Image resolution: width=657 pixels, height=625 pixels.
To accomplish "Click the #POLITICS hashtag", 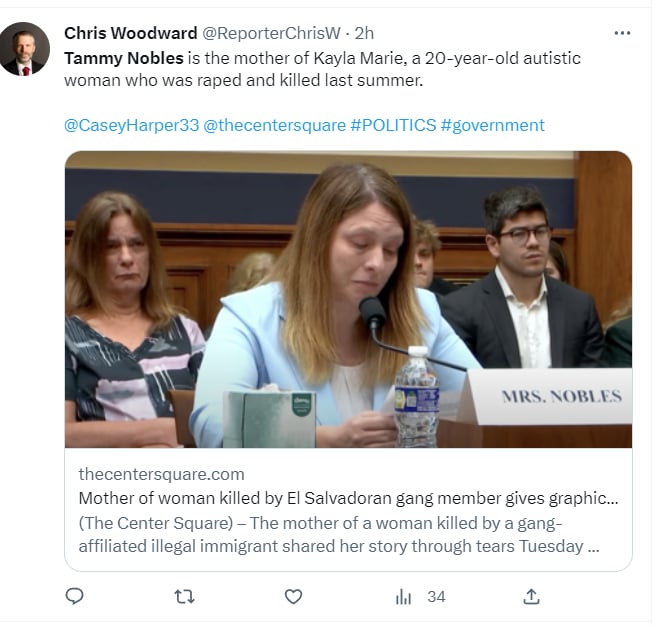I will pyautogui.click(x=393, y=125).
